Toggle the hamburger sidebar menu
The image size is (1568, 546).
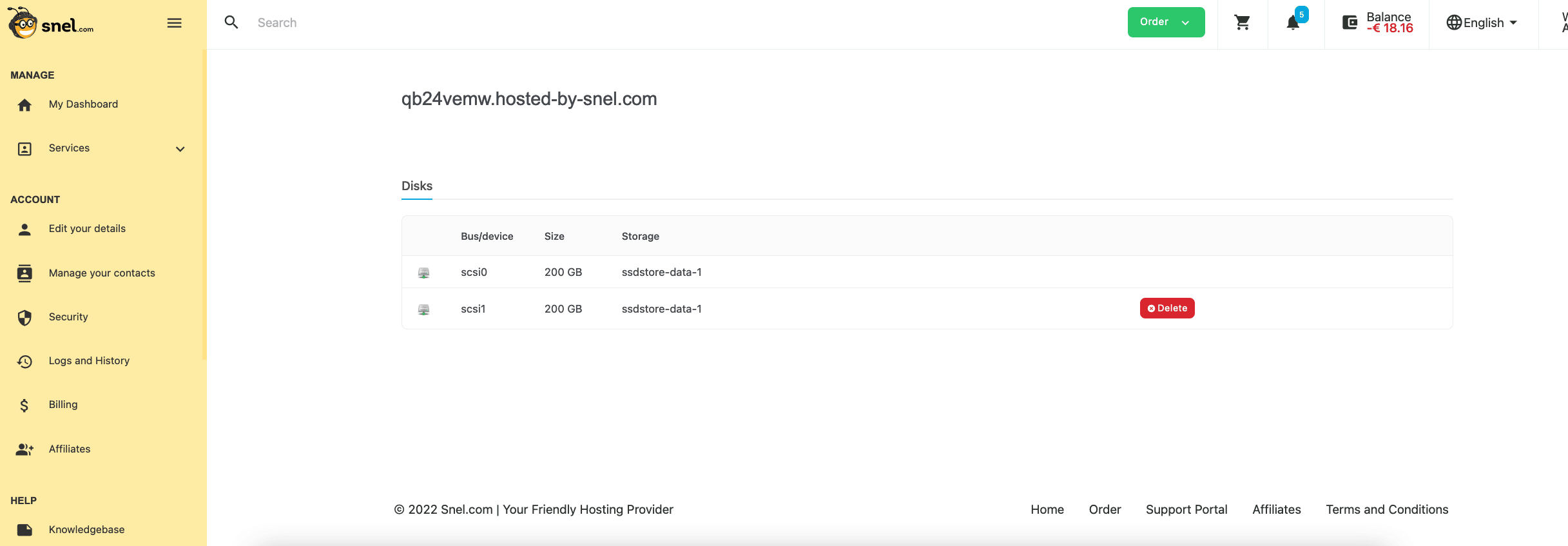(174, 23)
